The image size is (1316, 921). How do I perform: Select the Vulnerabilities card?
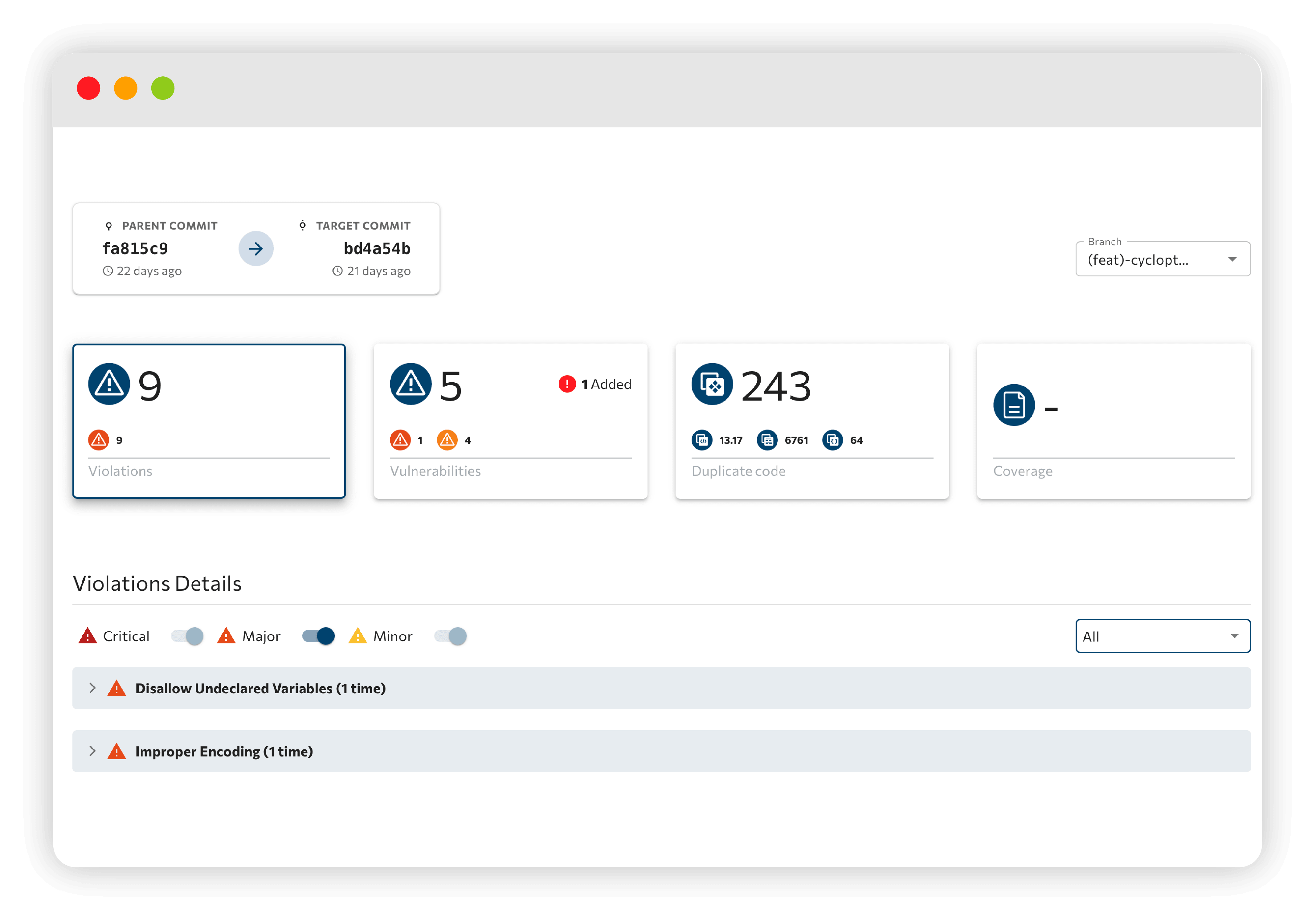coord(511,421)
